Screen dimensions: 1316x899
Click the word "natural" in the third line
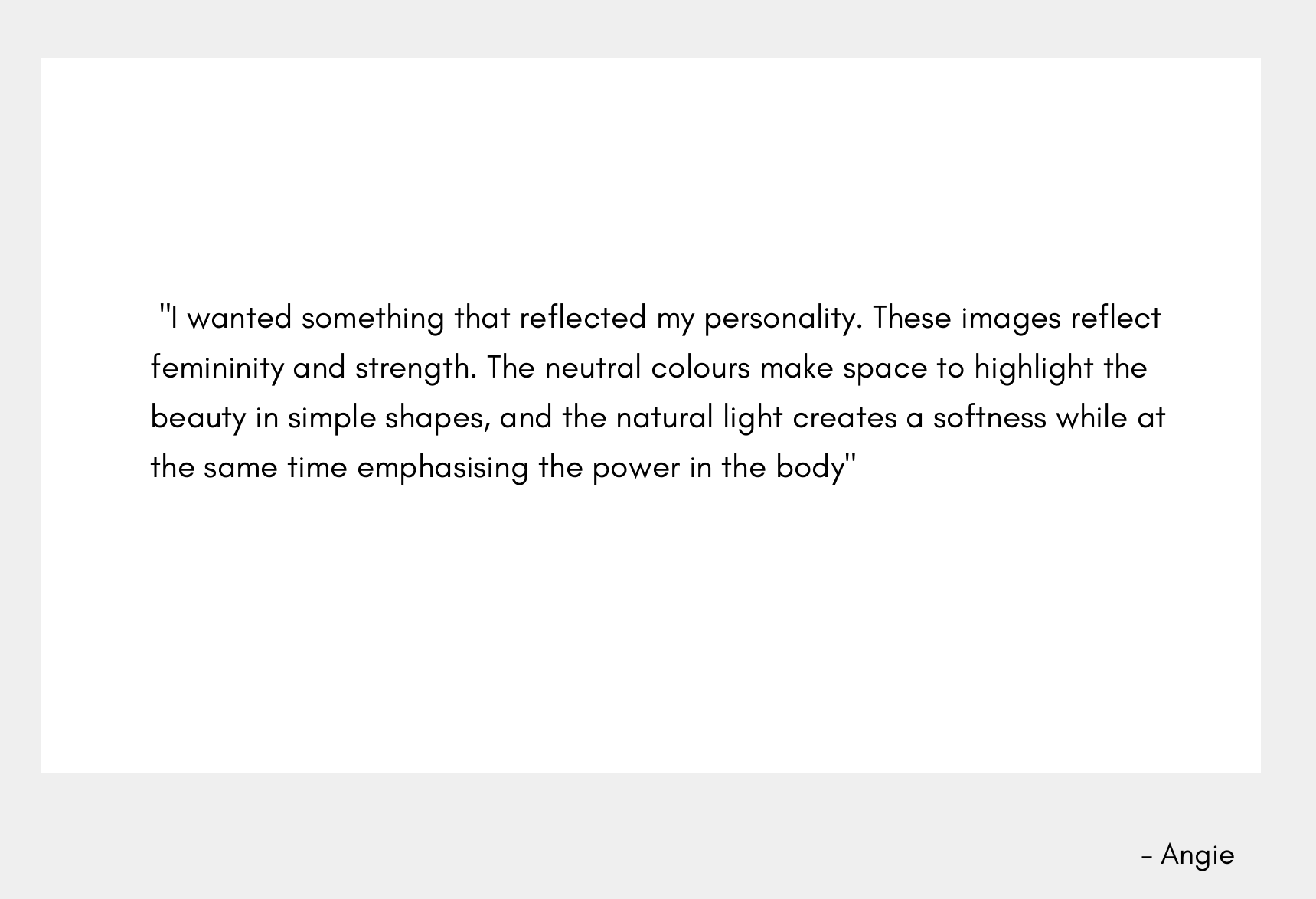(x=665, y=418)
